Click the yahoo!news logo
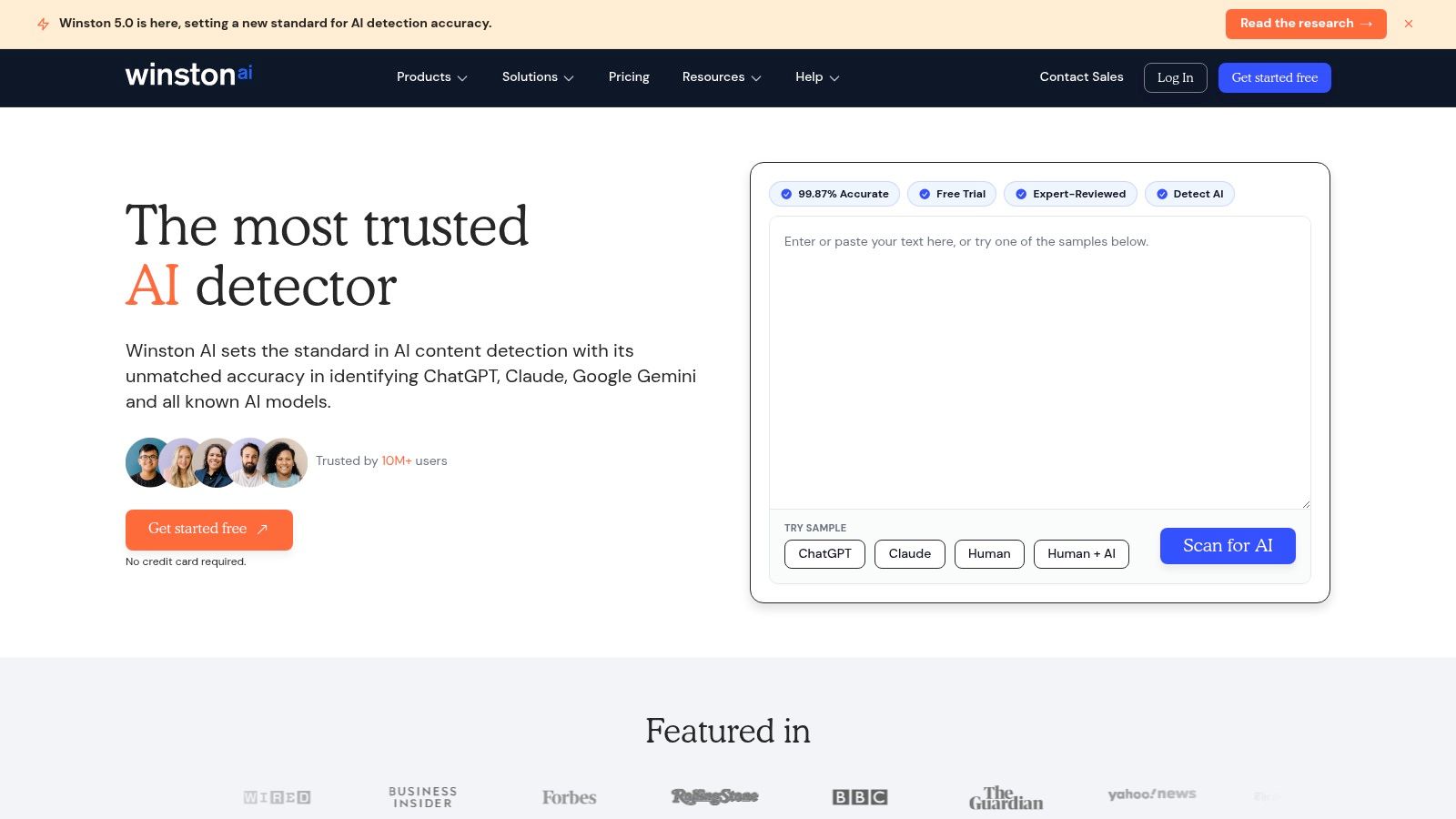This screenshot has height=819, width=1456. tap(1151, 794)
